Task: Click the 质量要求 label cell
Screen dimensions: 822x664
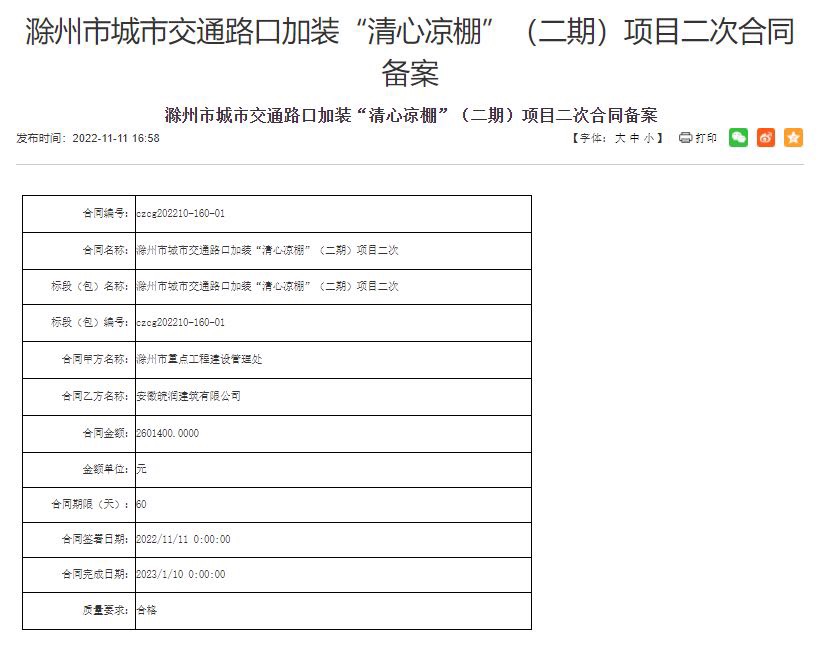Action: tap(79, 611)
